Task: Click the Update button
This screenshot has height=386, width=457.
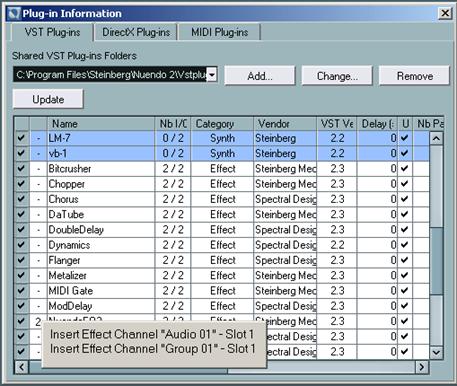Action: click(48, 99)
